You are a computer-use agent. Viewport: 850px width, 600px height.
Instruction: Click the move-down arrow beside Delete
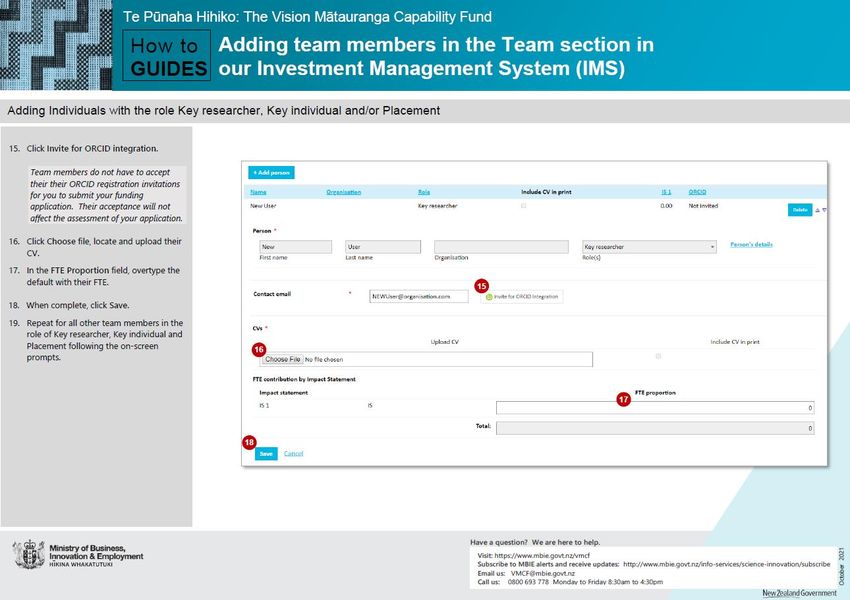824,210
